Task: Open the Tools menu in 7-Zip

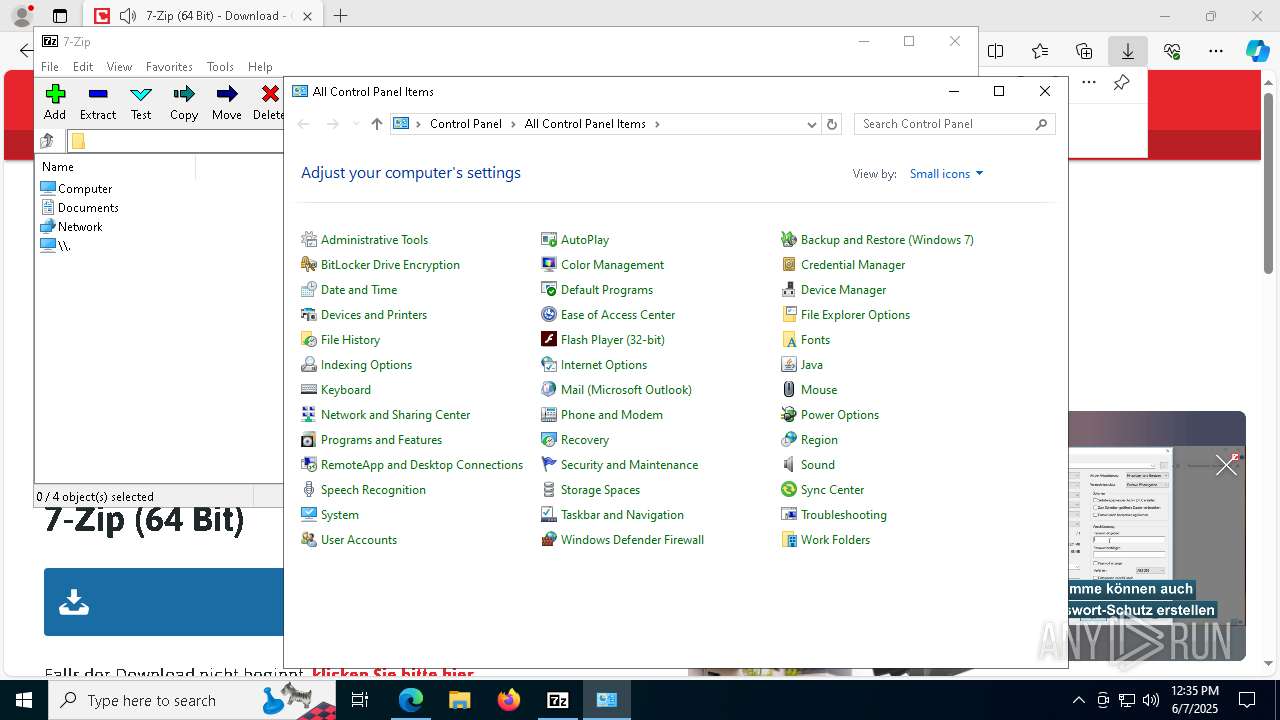Action: (220, 67)
